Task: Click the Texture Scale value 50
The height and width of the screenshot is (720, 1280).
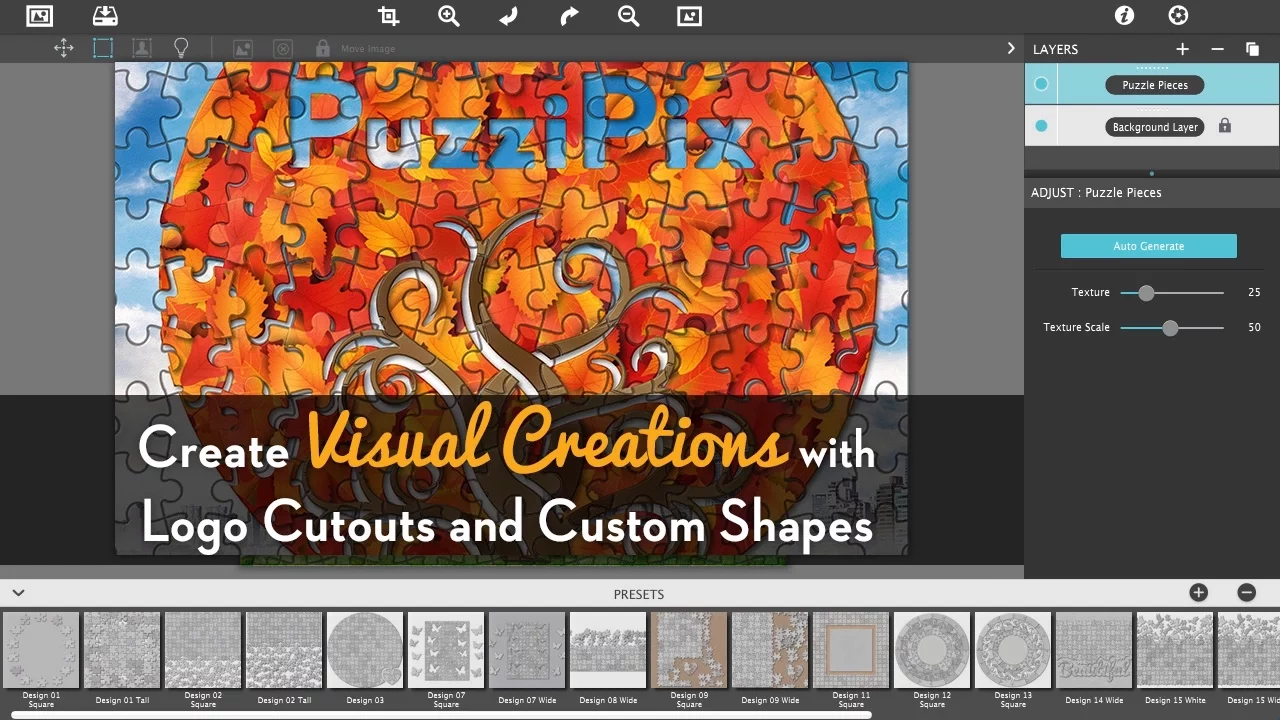Action: pos(1254,328)
